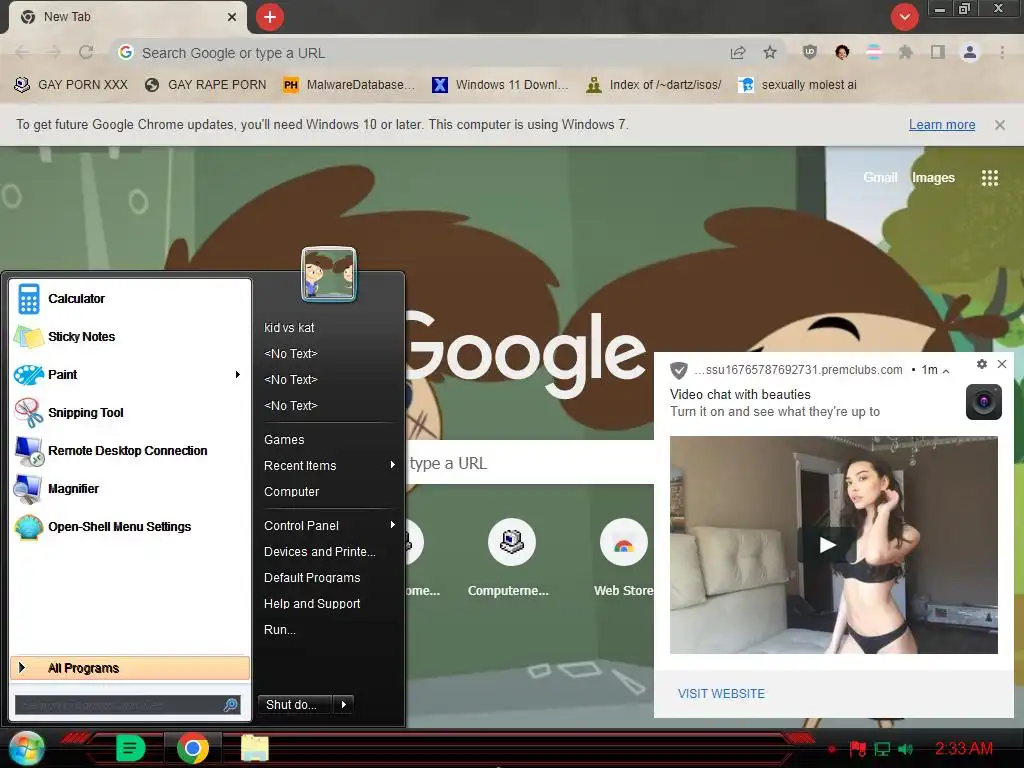Click the volume speaker tray icon
The width and height of the screenshot is (1024, 768).
click(906, 748)
